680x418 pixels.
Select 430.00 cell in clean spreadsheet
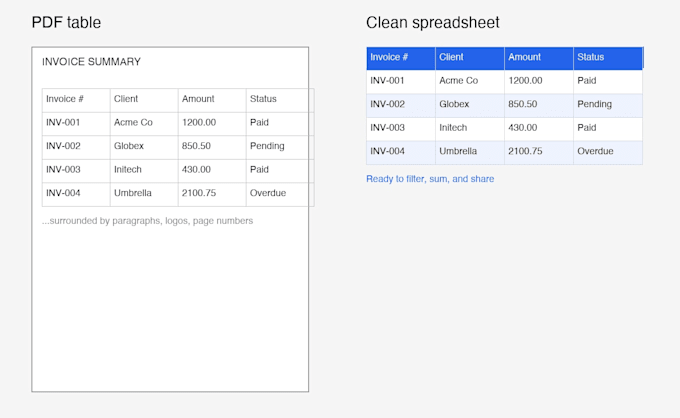point(539,129)
